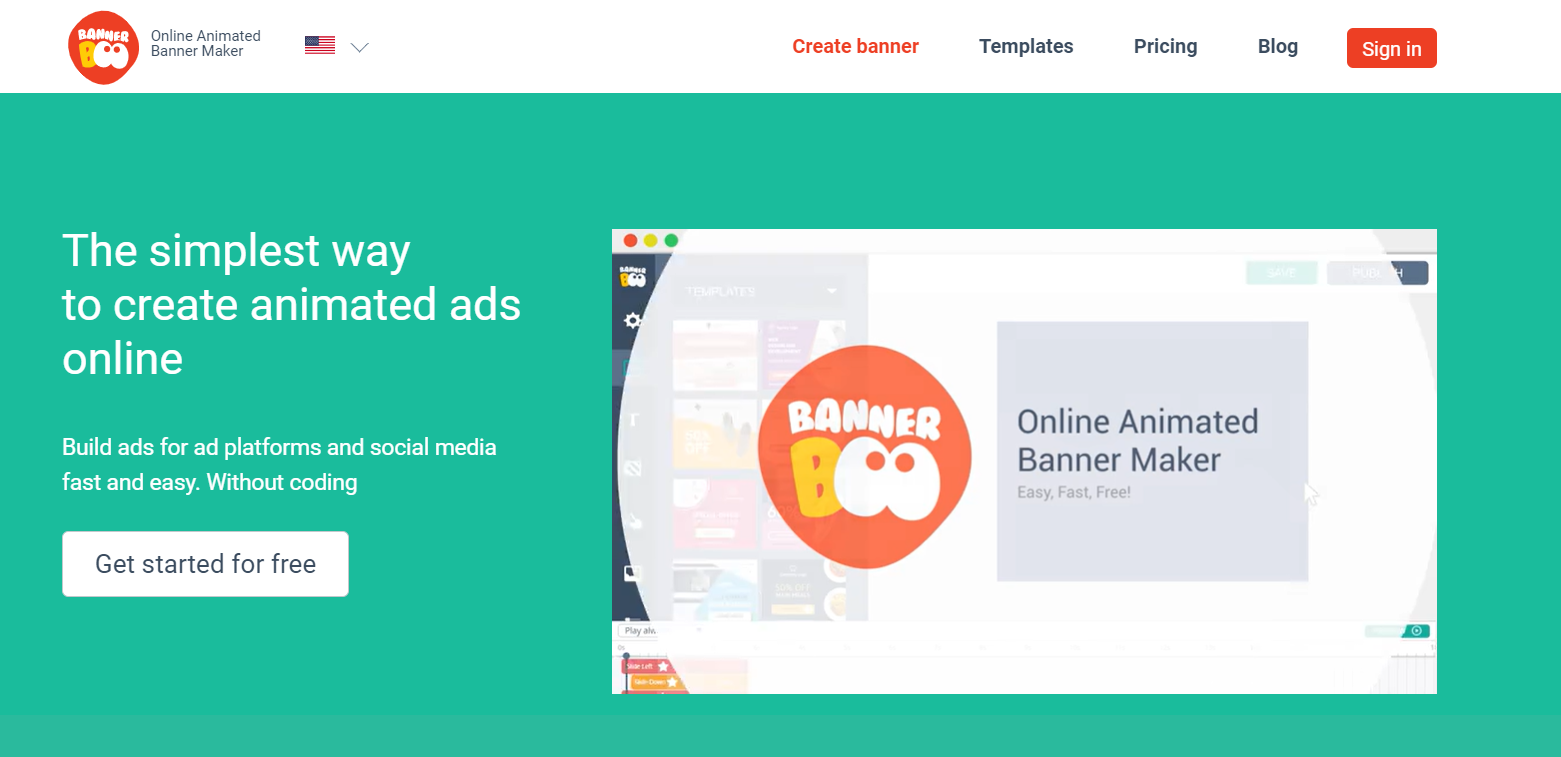Click the SAVE button in the editor preview

(1281, 273)
